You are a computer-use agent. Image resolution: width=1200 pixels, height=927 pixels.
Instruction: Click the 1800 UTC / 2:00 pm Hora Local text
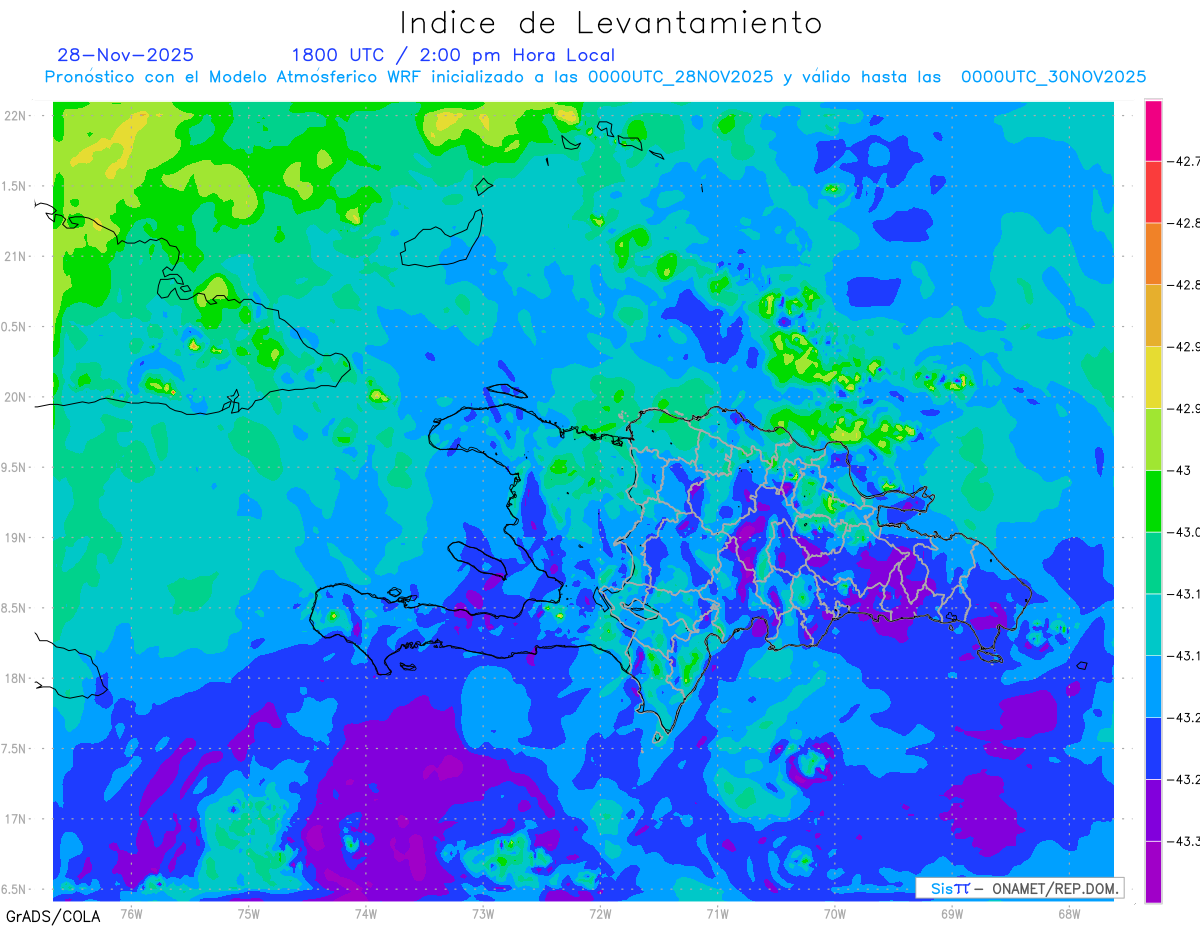click(453, 56)
